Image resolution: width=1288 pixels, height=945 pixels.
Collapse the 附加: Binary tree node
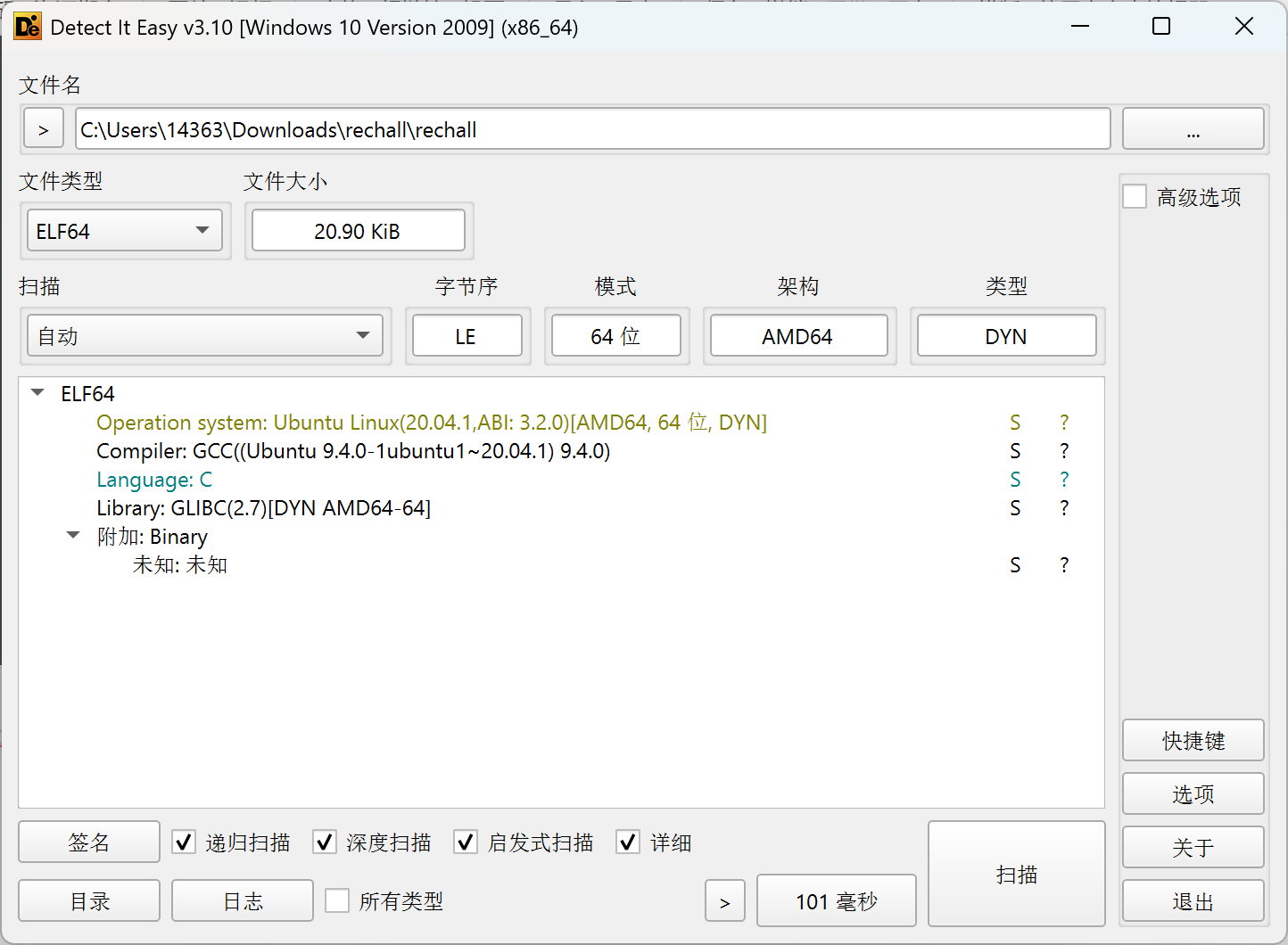73,536
